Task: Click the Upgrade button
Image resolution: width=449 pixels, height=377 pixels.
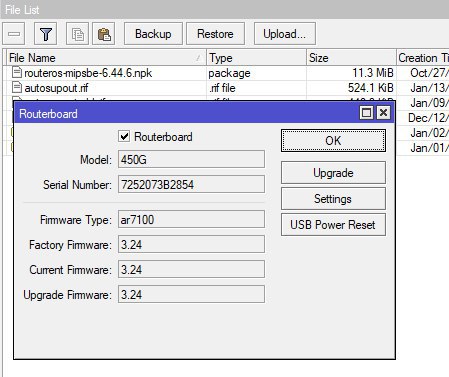Action: pos(333,173)
